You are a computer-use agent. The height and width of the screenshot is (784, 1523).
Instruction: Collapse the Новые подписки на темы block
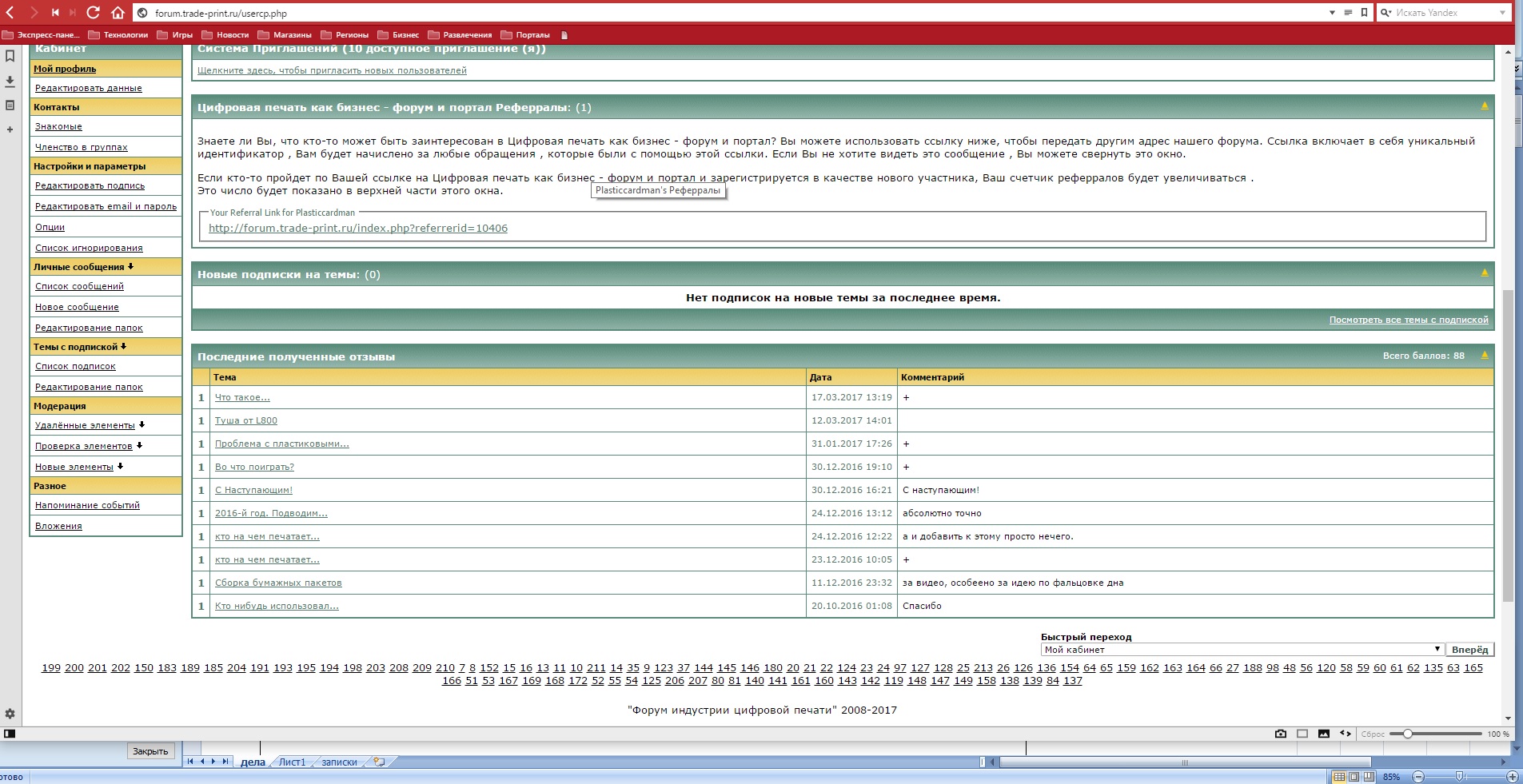pos(1485,273)
